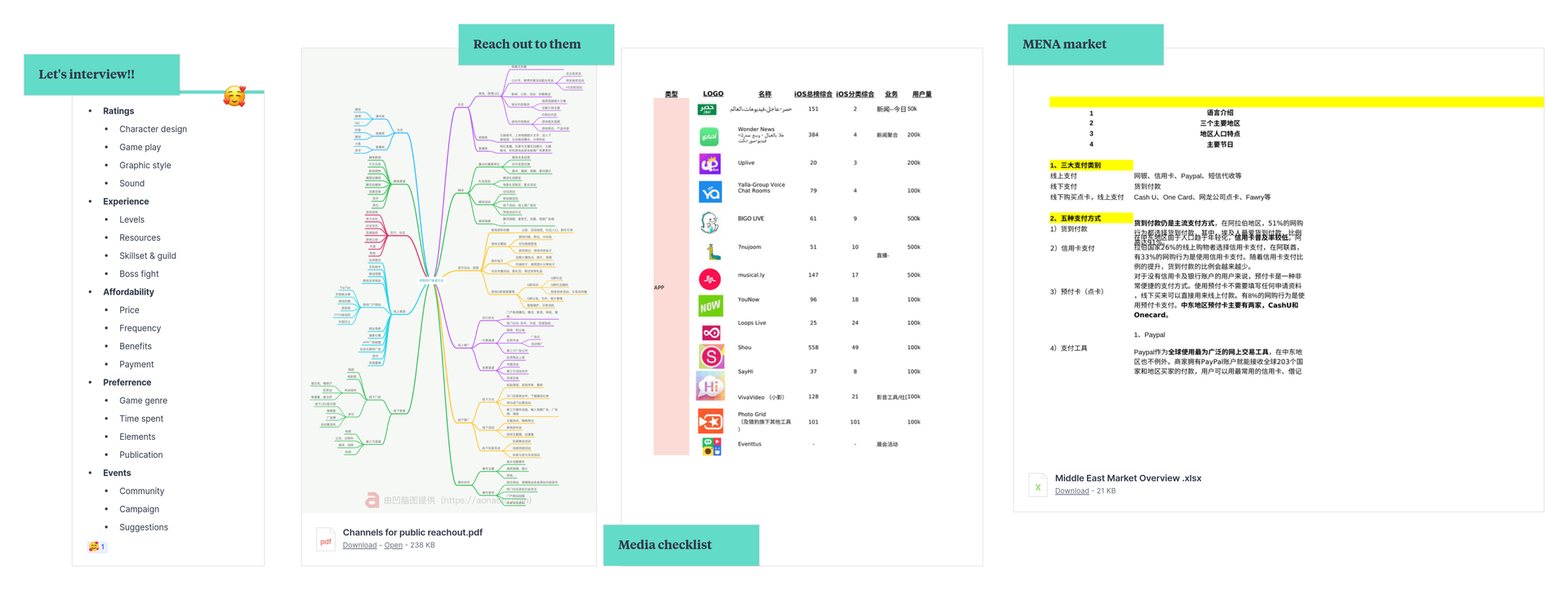Click the '3) 预付卡（点卡）' label
This screenshot has width=1568, height=590.
tap(1076, 291)
